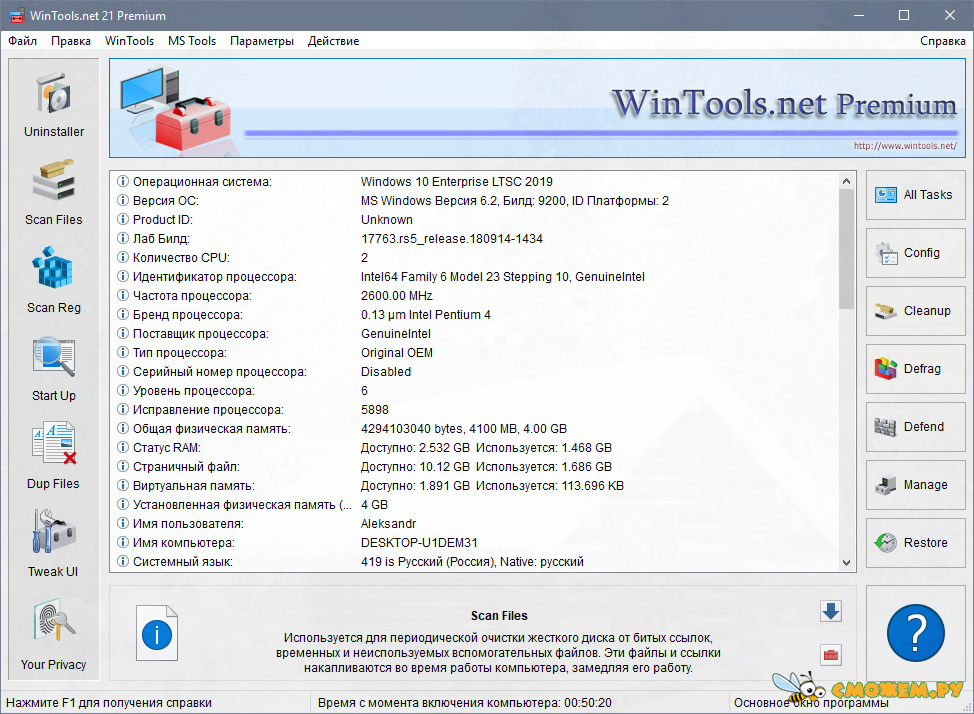Viewport: 974px width, 714px height.
Task: Click the Установленная физическая память row label
Action: [242, 505]
